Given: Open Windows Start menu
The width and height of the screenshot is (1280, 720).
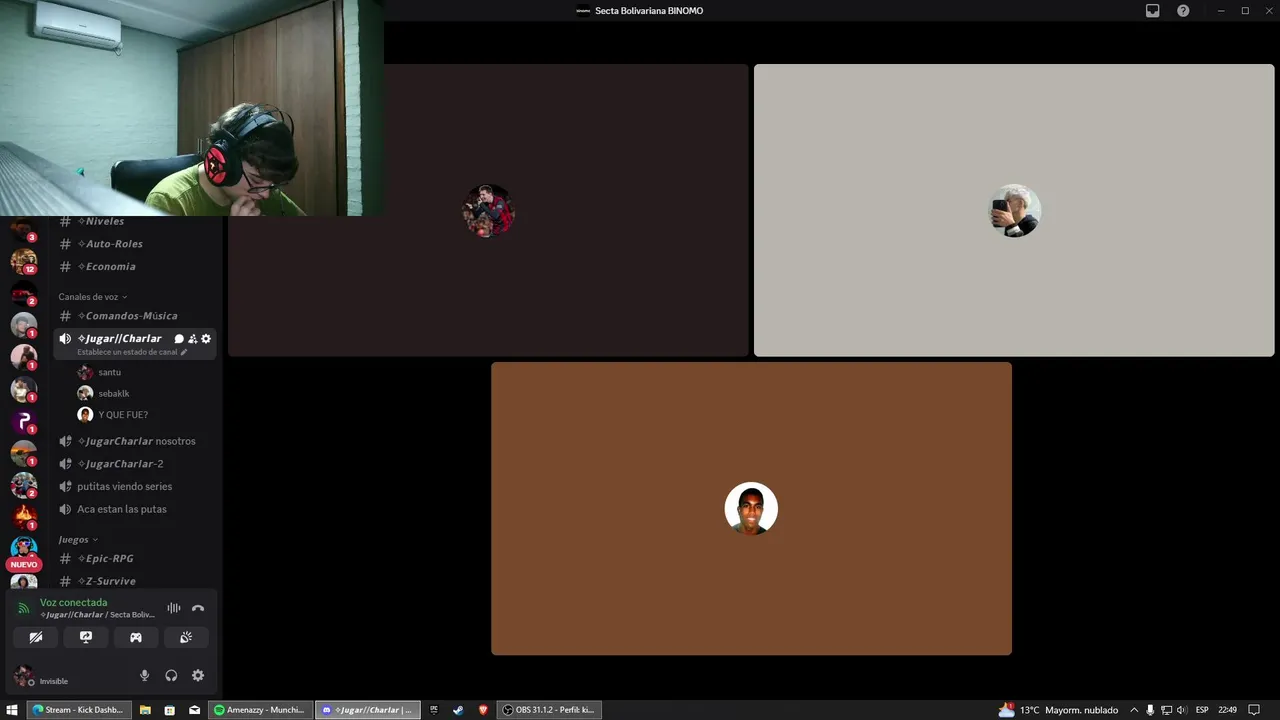Looking at the screenshot, I should point(12,710).
